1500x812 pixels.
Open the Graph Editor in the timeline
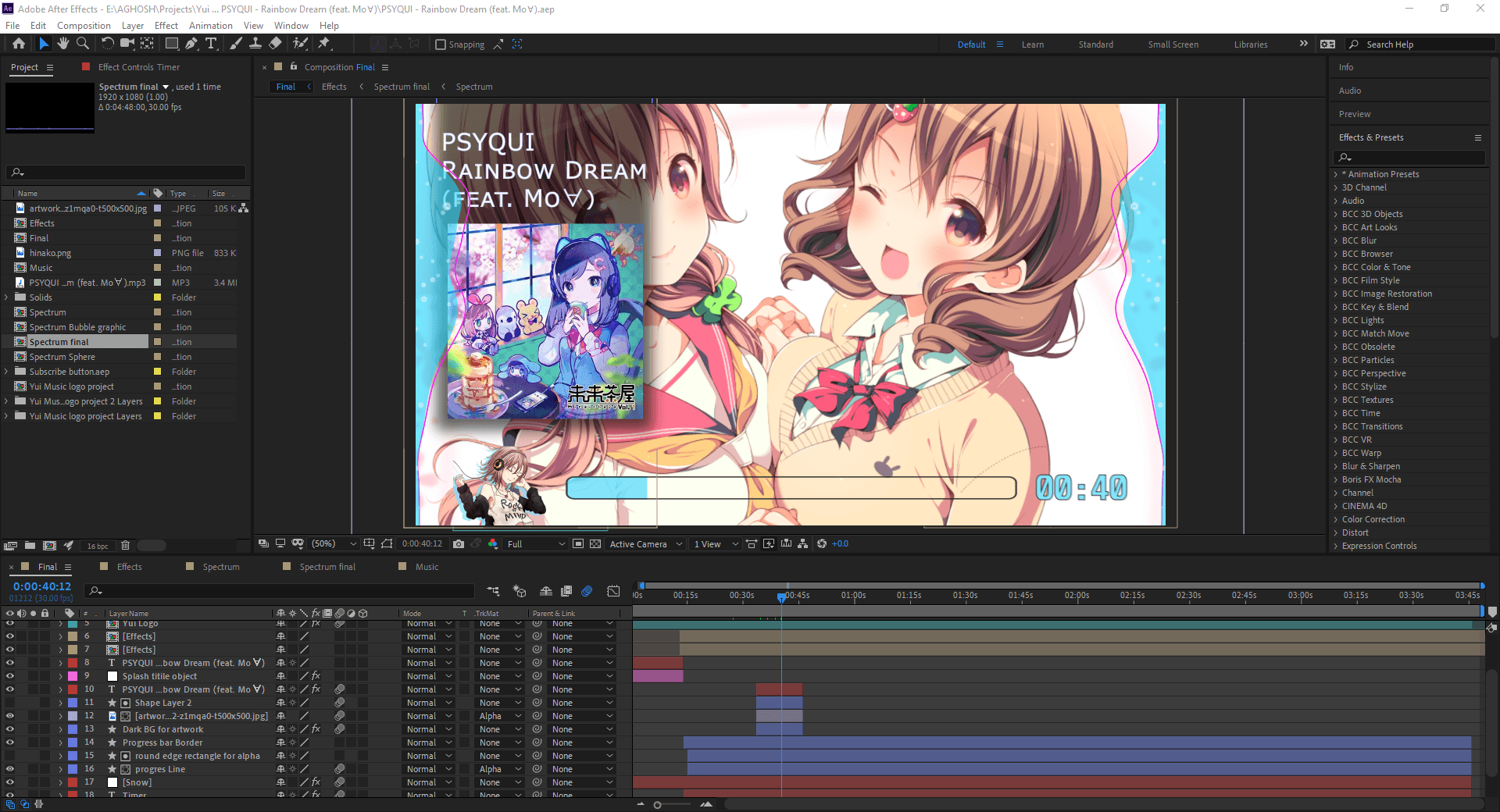614,591
